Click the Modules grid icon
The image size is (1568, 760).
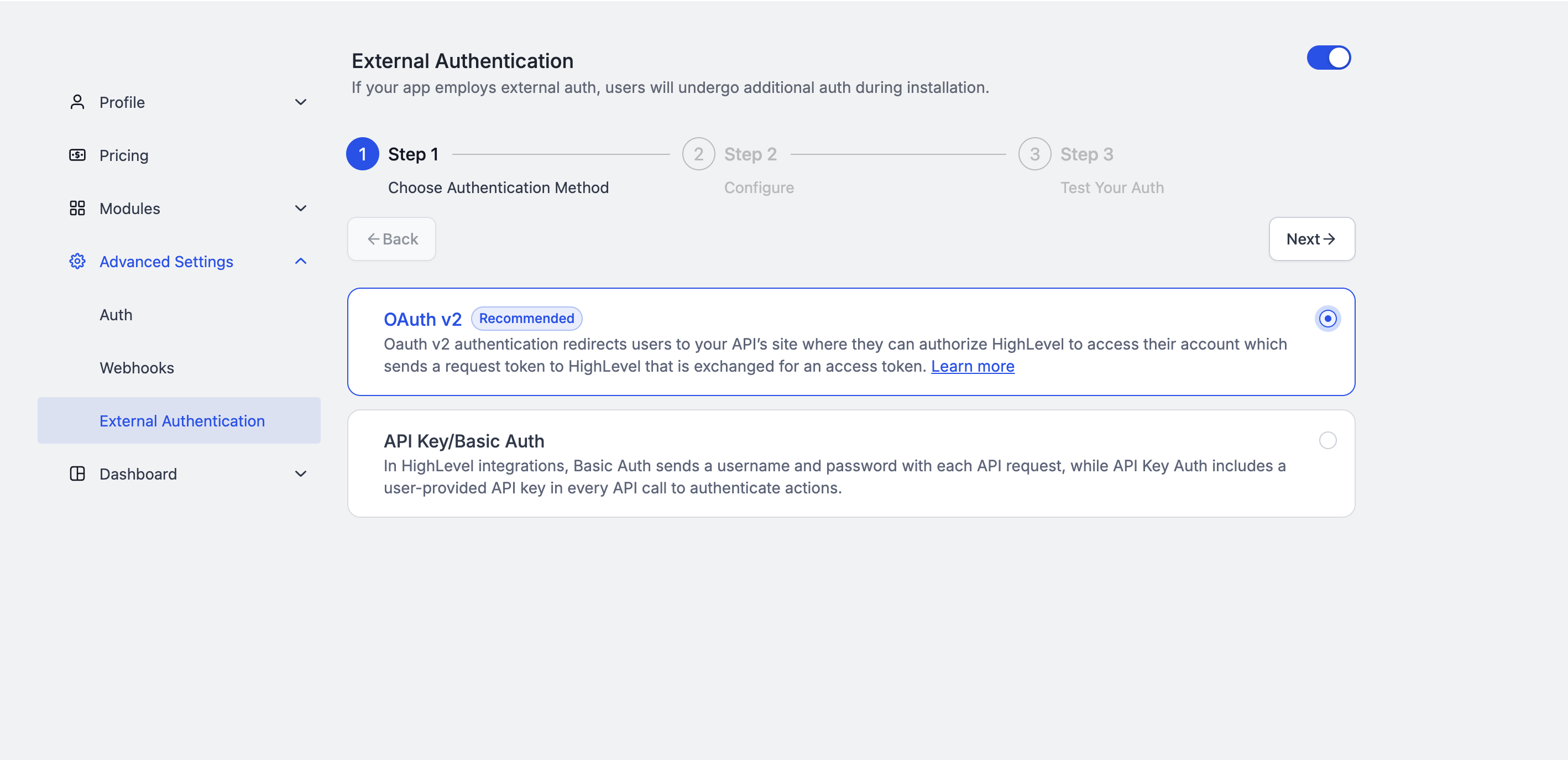(x=77, y=209)
